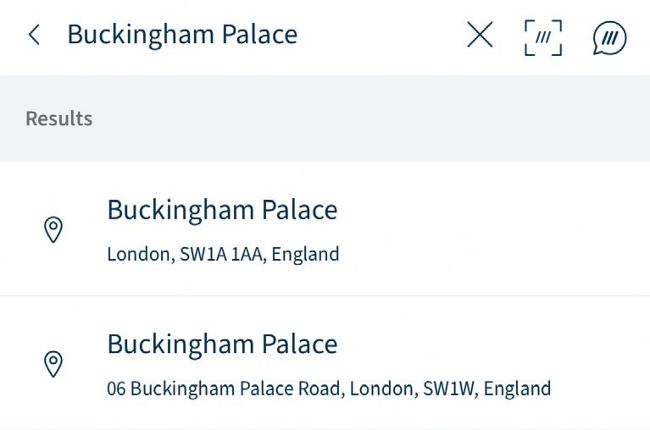Viewport: 650px width, 430px height.
Task: Tap the first location marker in the results
Action: coord(54,230)
